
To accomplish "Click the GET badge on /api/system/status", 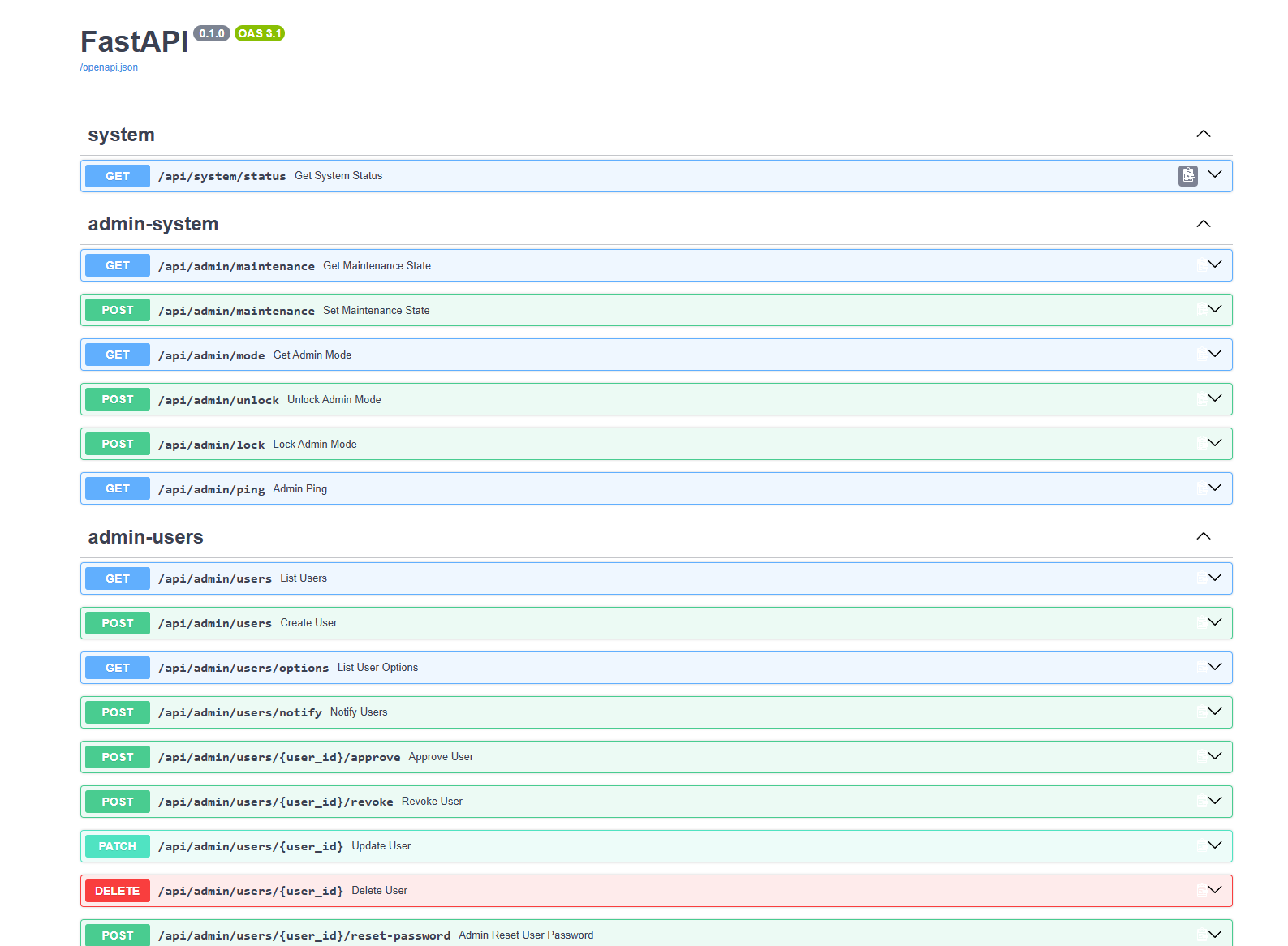I will click(x=118, y=176).
